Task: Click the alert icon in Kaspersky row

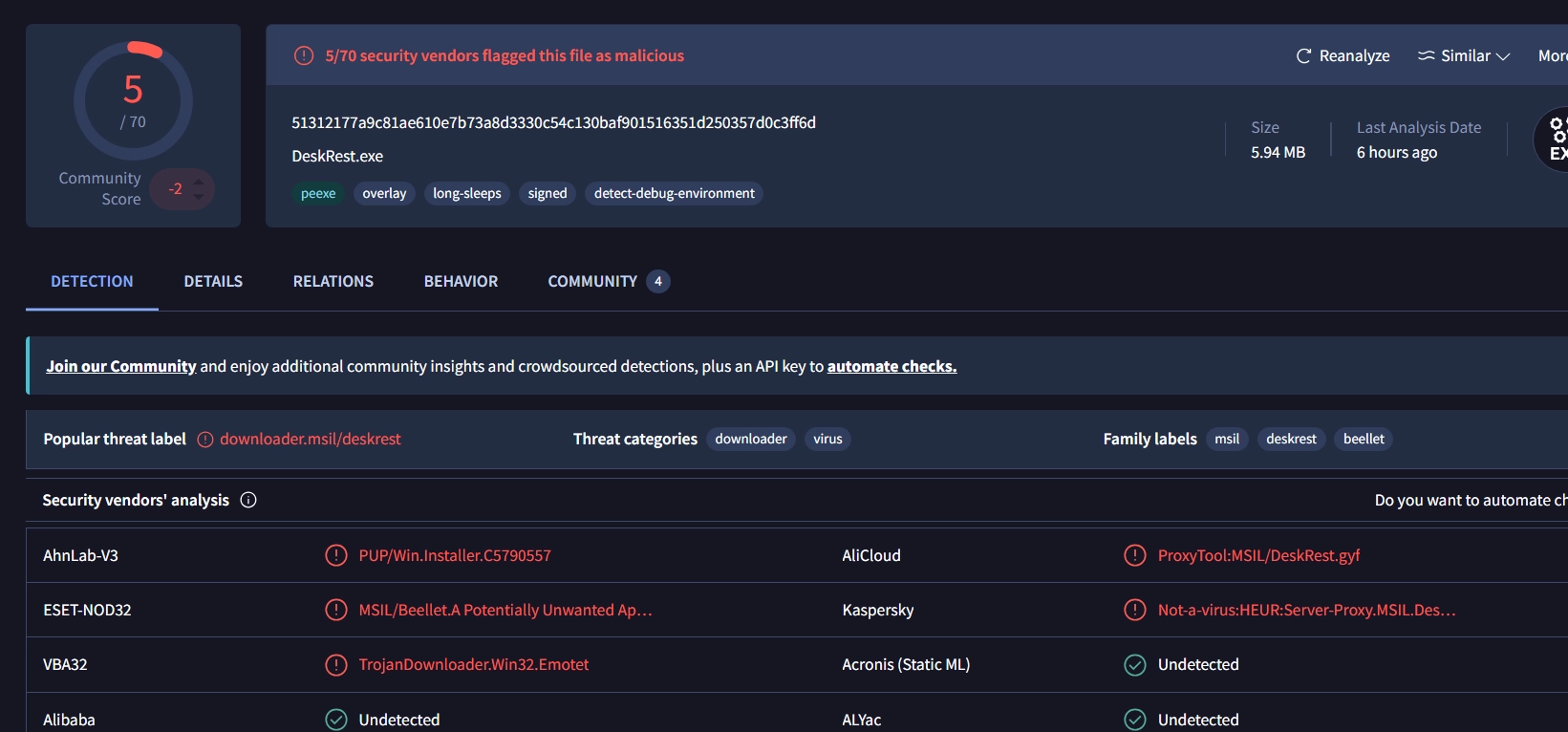Action: coord(1135,610)
